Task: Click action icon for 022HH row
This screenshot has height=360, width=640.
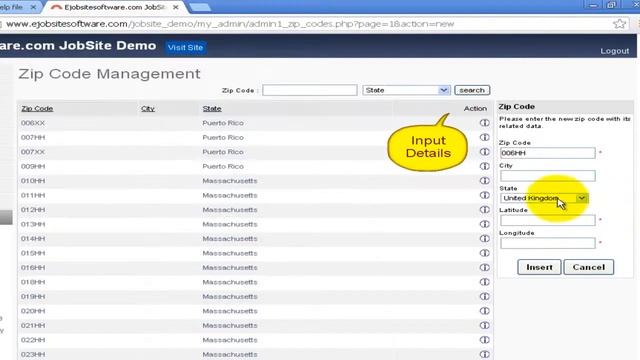Action: 484,340
